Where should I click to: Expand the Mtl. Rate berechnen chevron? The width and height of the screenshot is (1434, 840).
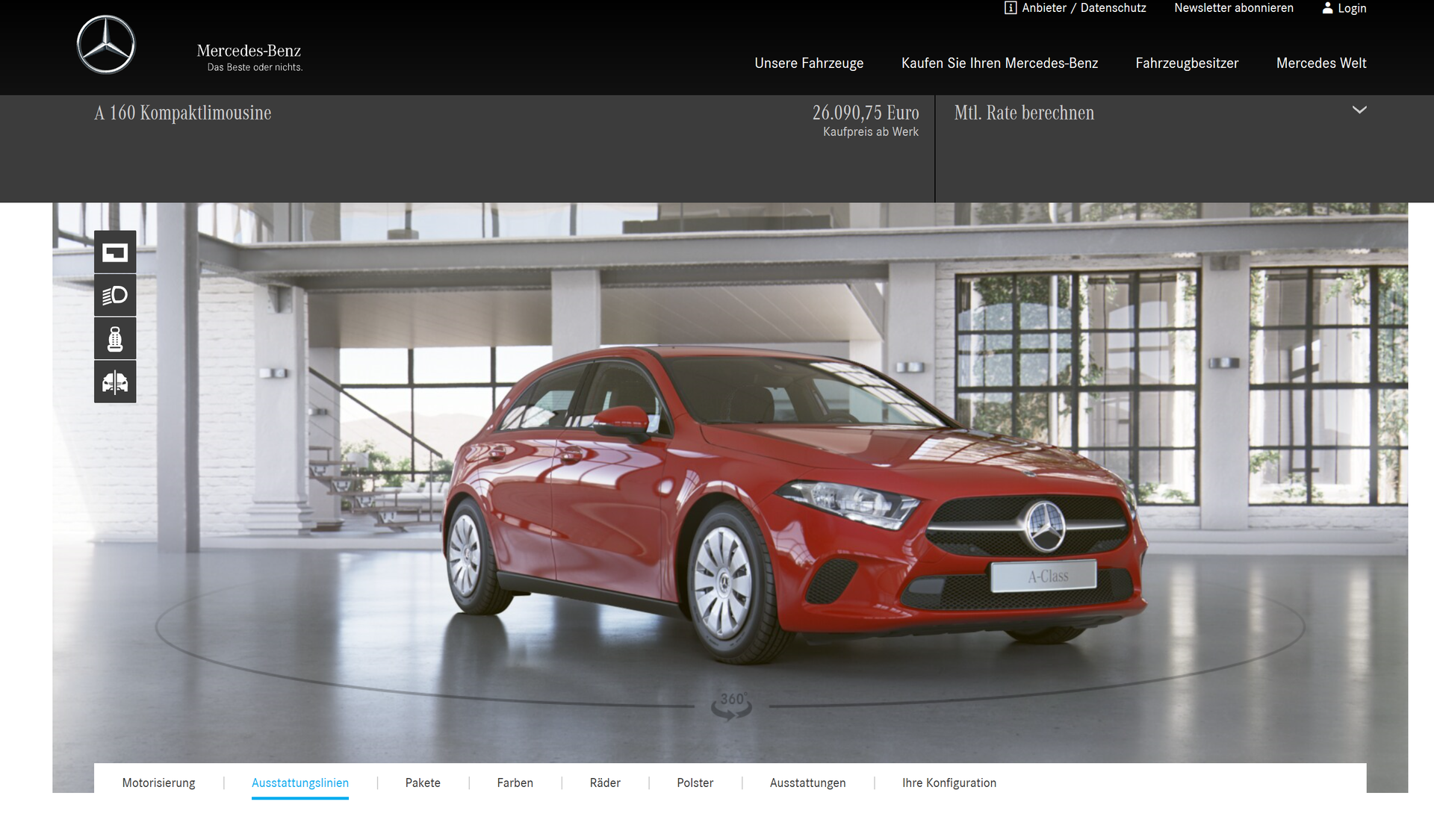[x=1359, y=110]
